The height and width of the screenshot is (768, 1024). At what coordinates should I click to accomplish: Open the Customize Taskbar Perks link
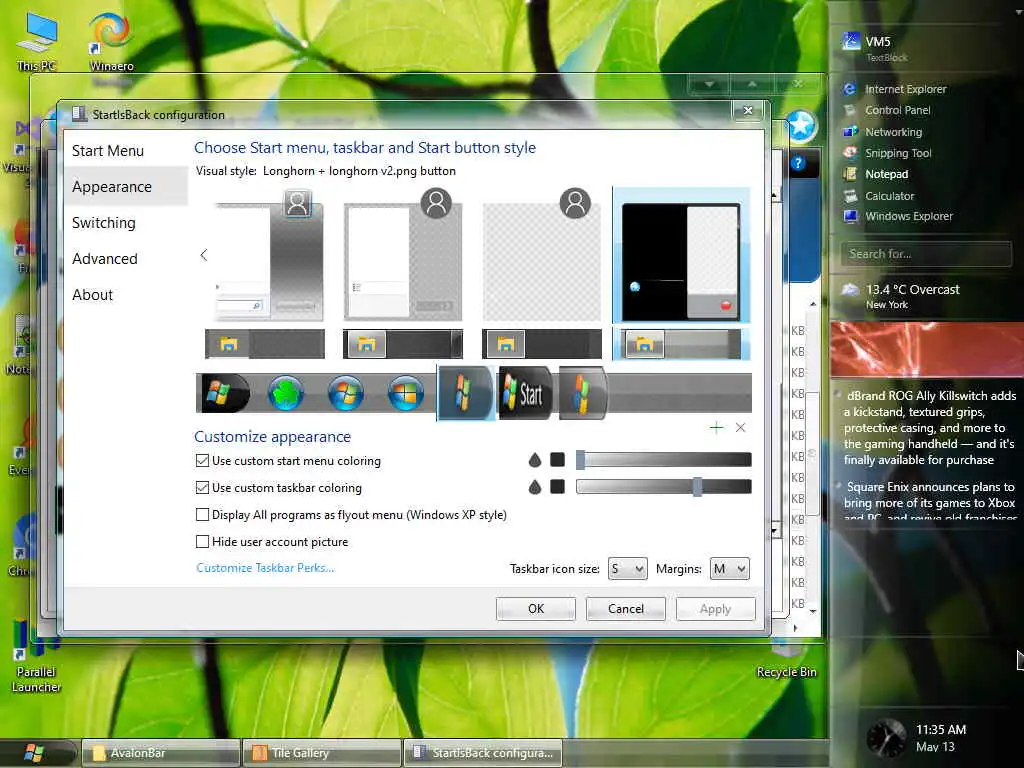[x=265, y=568]
